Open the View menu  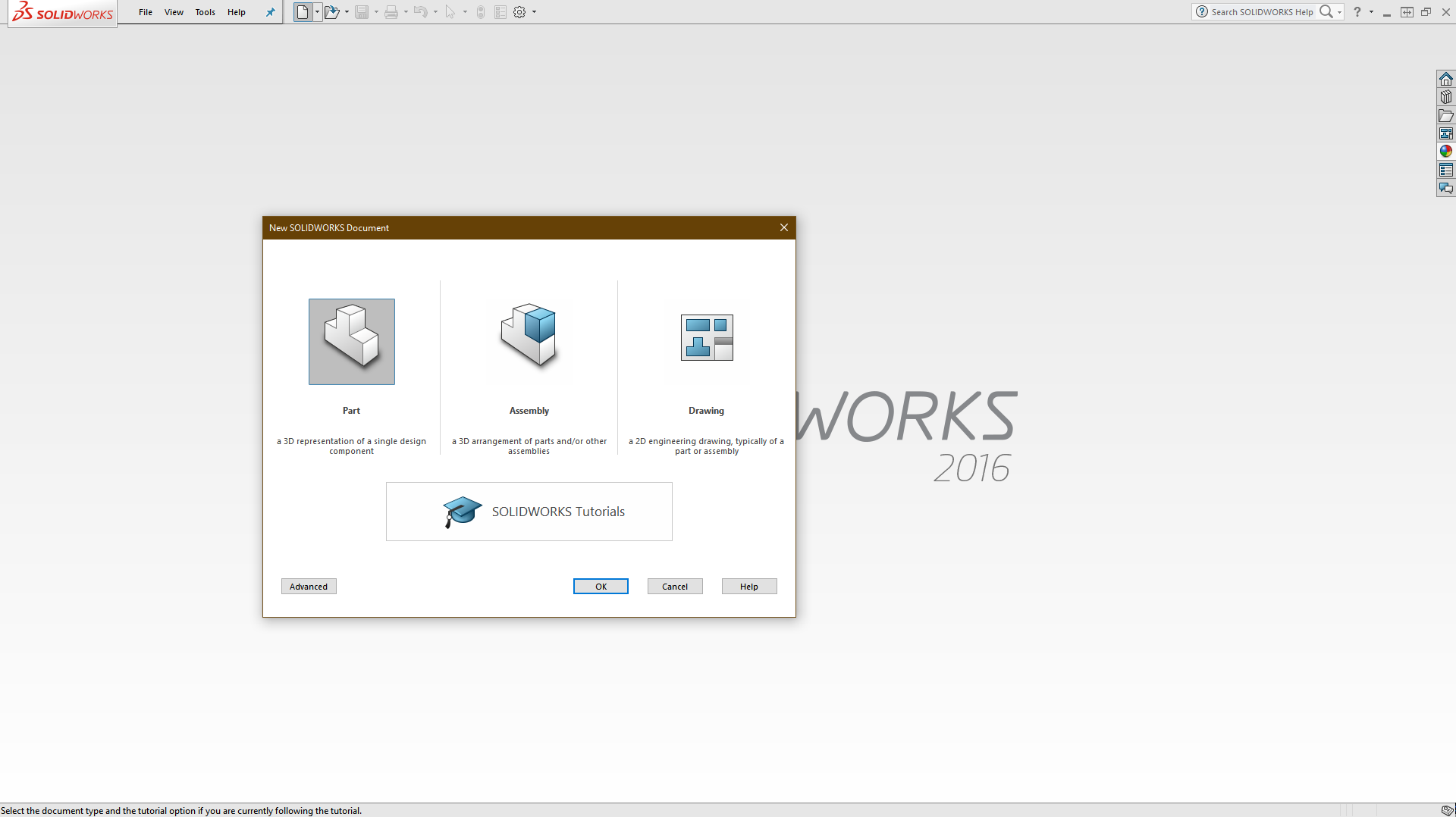pos(174,12)
